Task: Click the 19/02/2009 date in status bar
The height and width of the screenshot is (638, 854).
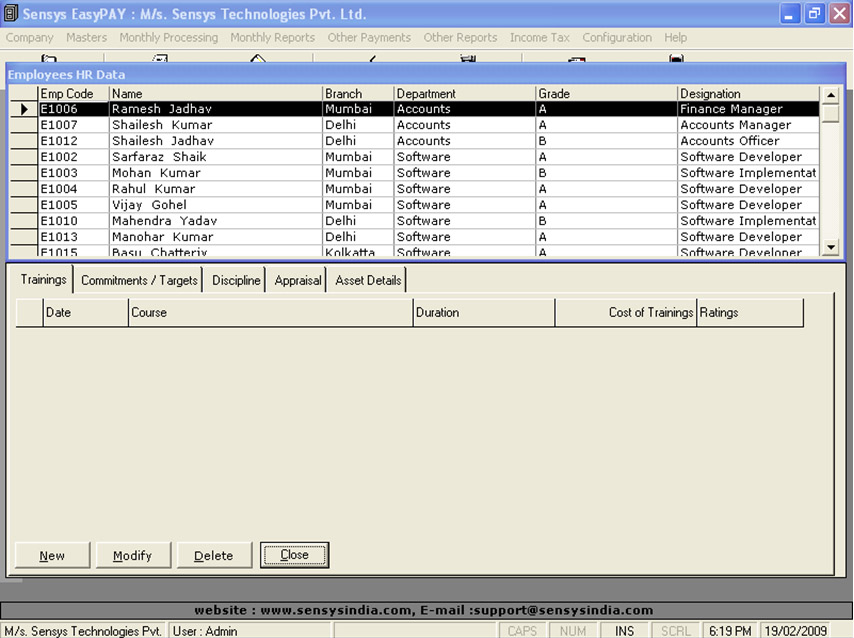Action: pos(795,631)
